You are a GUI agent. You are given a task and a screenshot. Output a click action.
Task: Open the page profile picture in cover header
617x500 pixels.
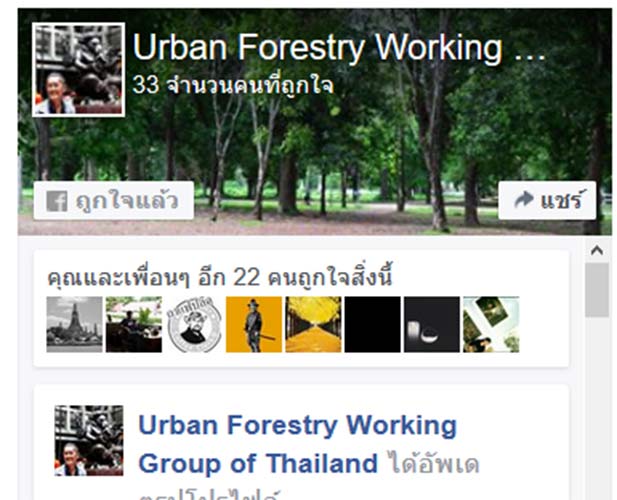point(79,70)
